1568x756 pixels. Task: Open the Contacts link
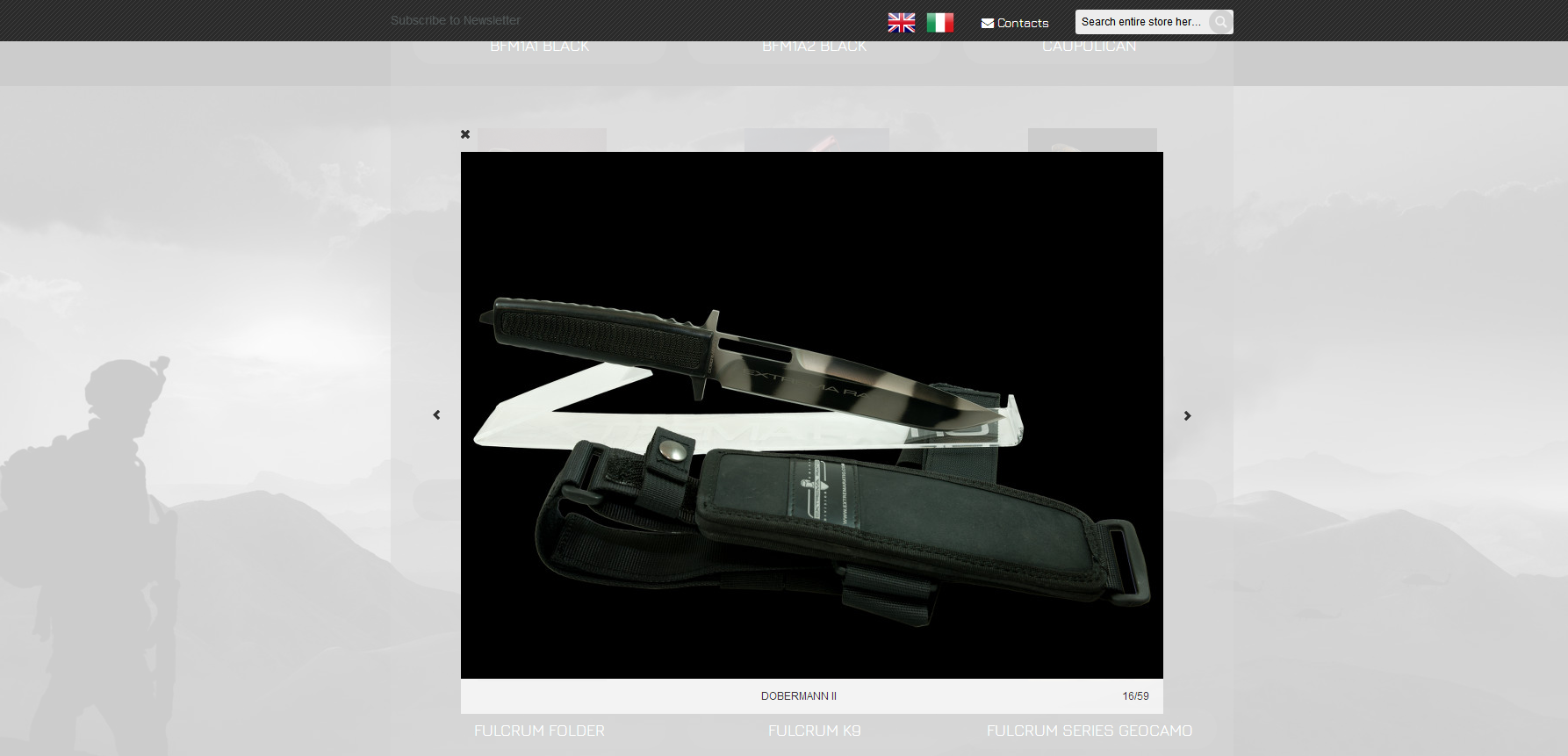tap(1015, 23)
